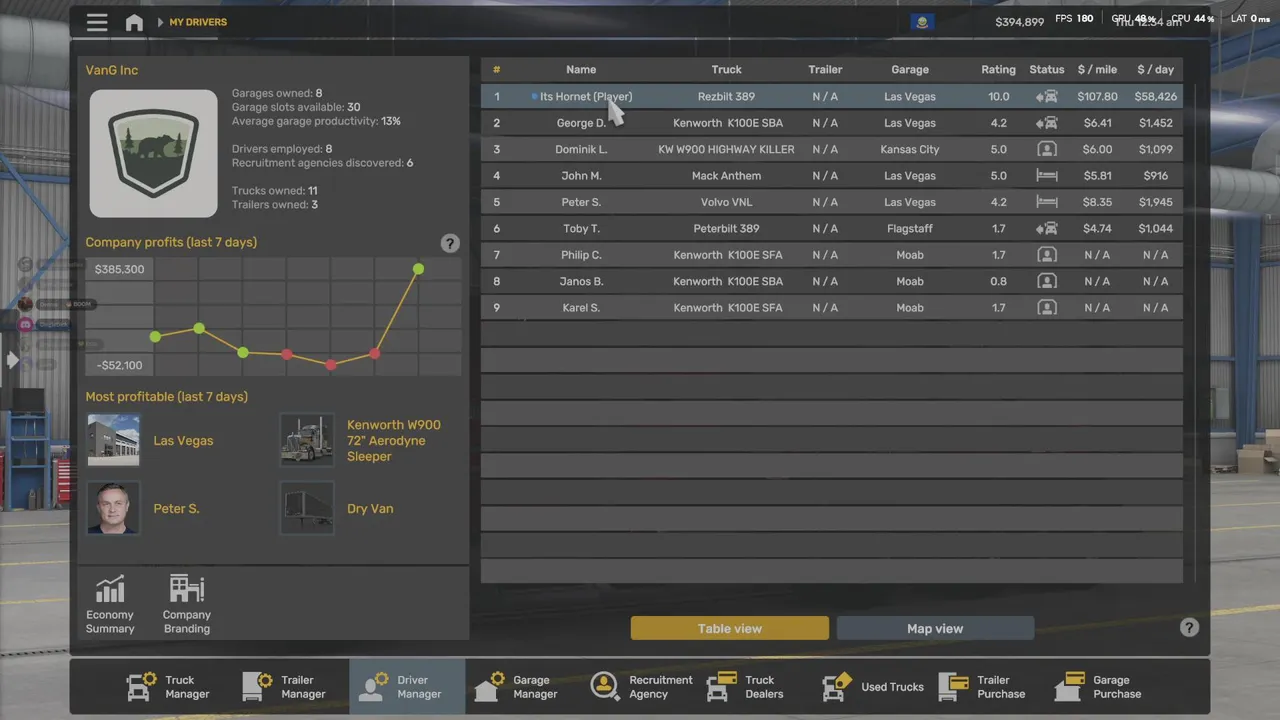This screenshot has height=720, width=1280.
Task: Select driver Philip C. row
Action: (x=832, y=255)
